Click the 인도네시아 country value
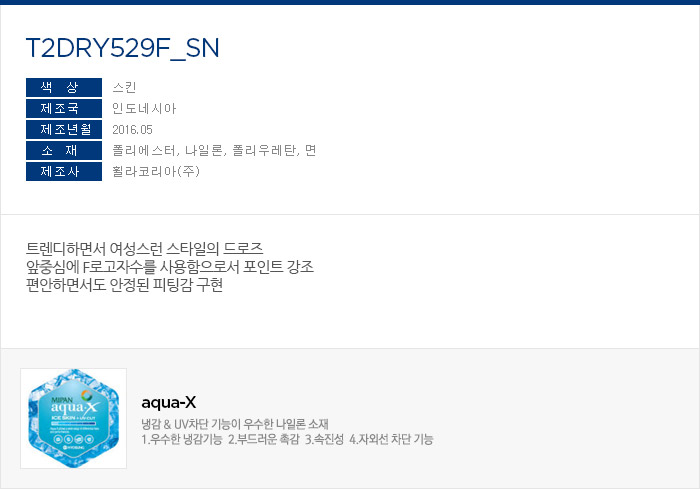 (144, 109)
